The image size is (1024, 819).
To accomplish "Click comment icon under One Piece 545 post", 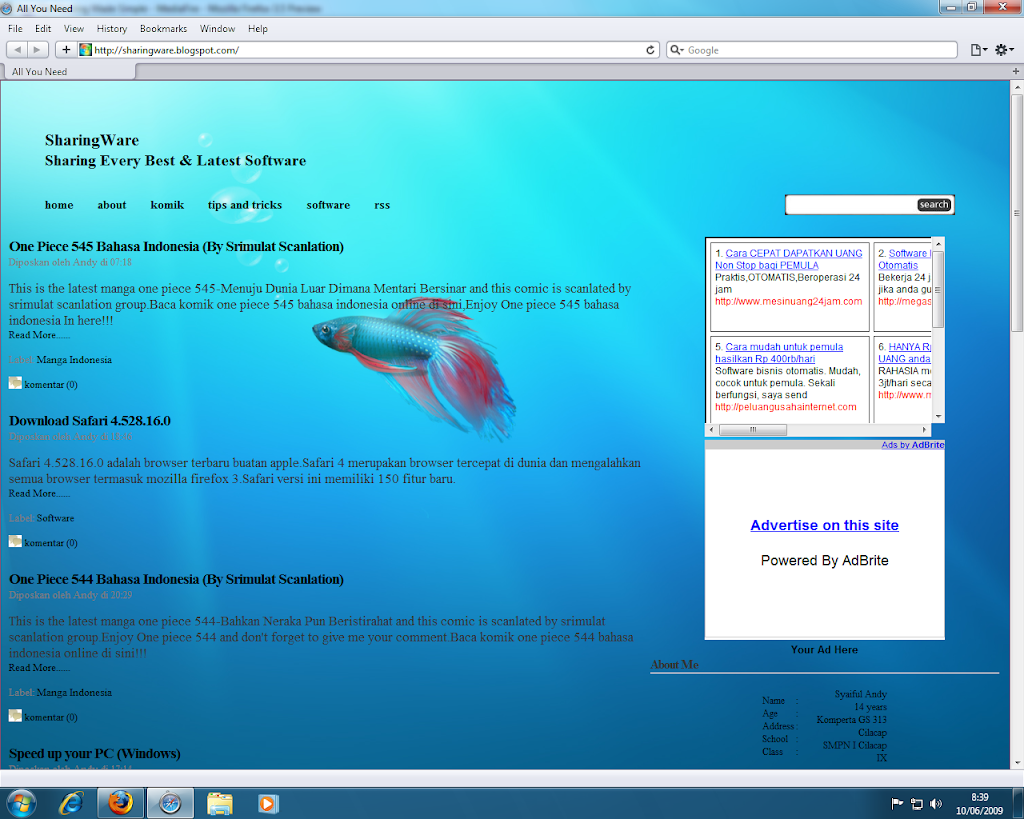I will coord(15,383).
